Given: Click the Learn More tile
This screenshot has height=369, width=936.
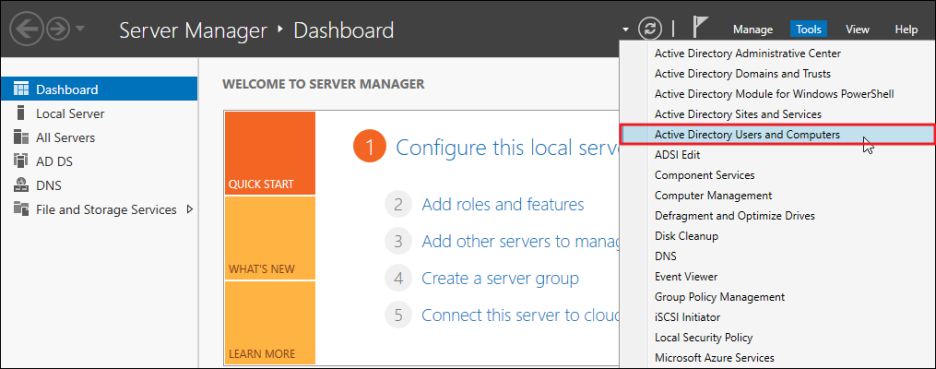Looking at the screenshot, I should (x=269, y=322).
